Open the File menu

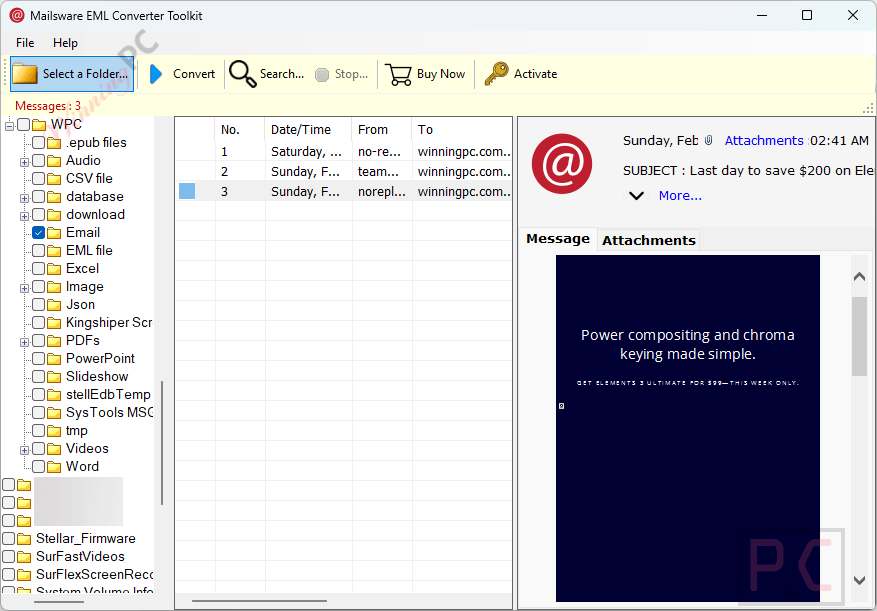pos(25,43)
